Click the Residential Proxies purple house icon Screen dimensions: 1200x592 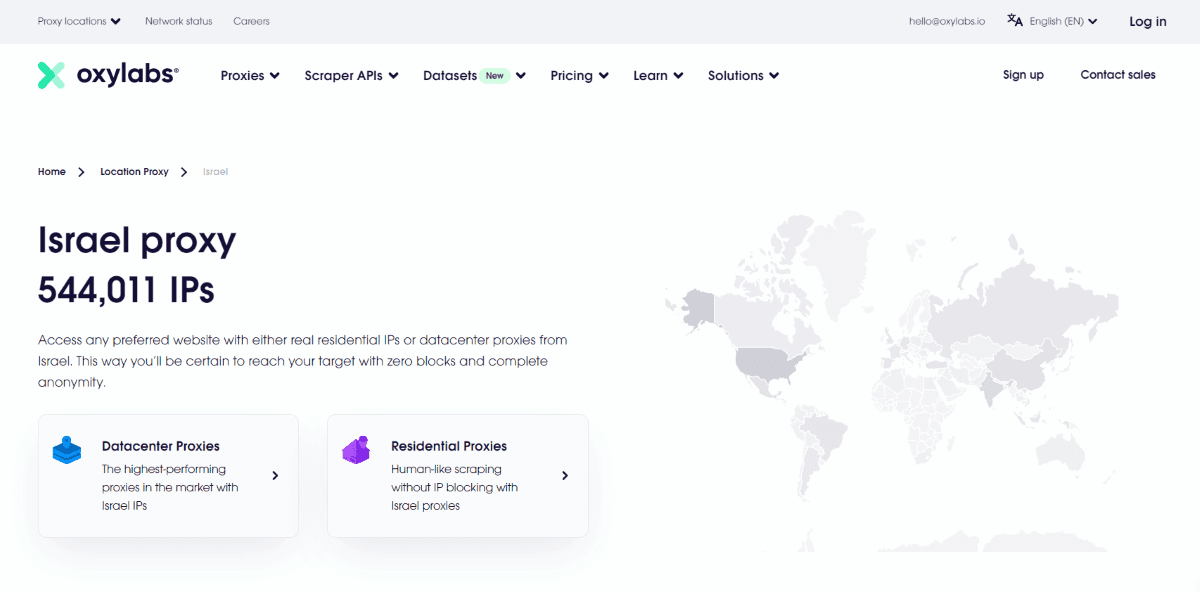point(356,449)
